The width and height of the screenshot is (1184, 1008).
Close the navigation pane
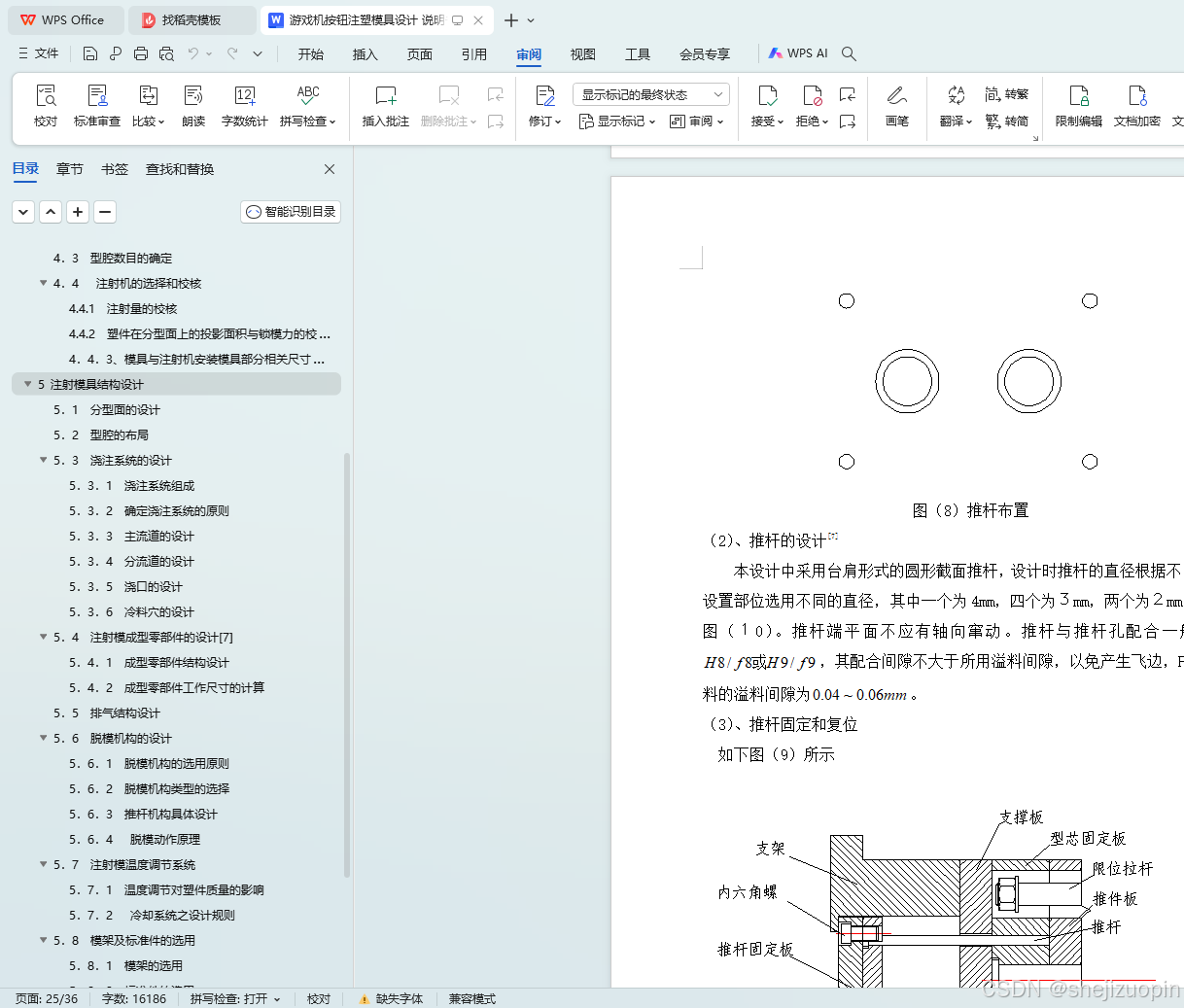point(330,169)
